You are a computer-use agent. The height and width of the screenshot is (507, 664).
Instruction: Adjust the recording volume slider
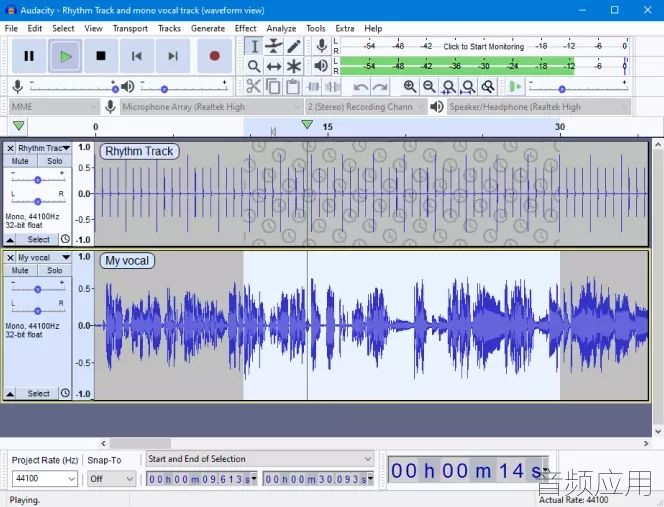click(115, 89)
